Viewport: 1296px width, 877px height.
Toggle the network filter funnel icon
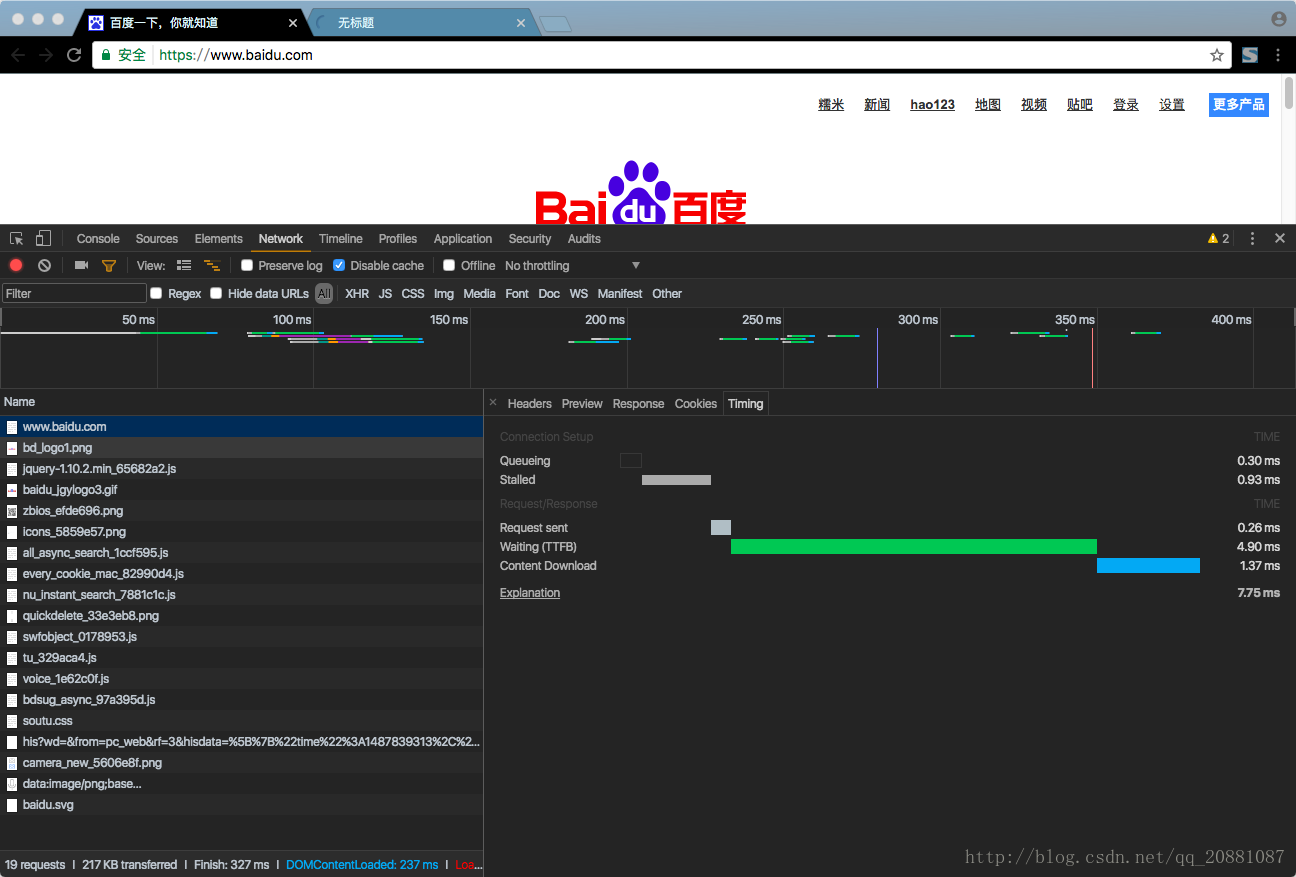(x=109, y=265)
